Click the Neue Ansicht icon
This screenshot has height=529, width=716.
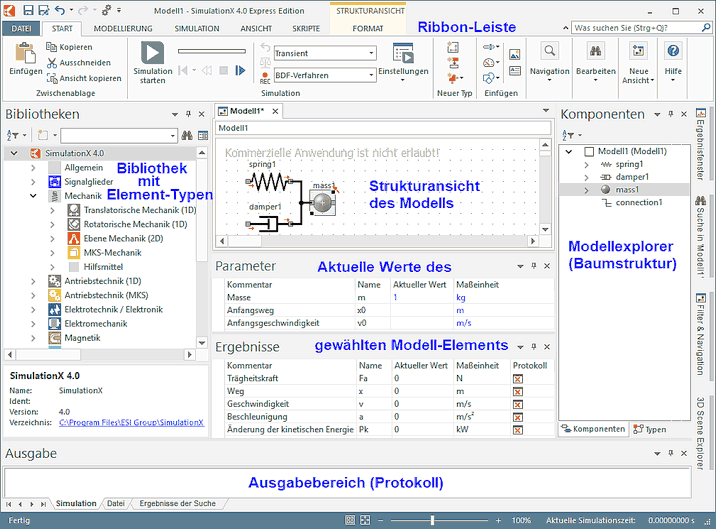638,52
